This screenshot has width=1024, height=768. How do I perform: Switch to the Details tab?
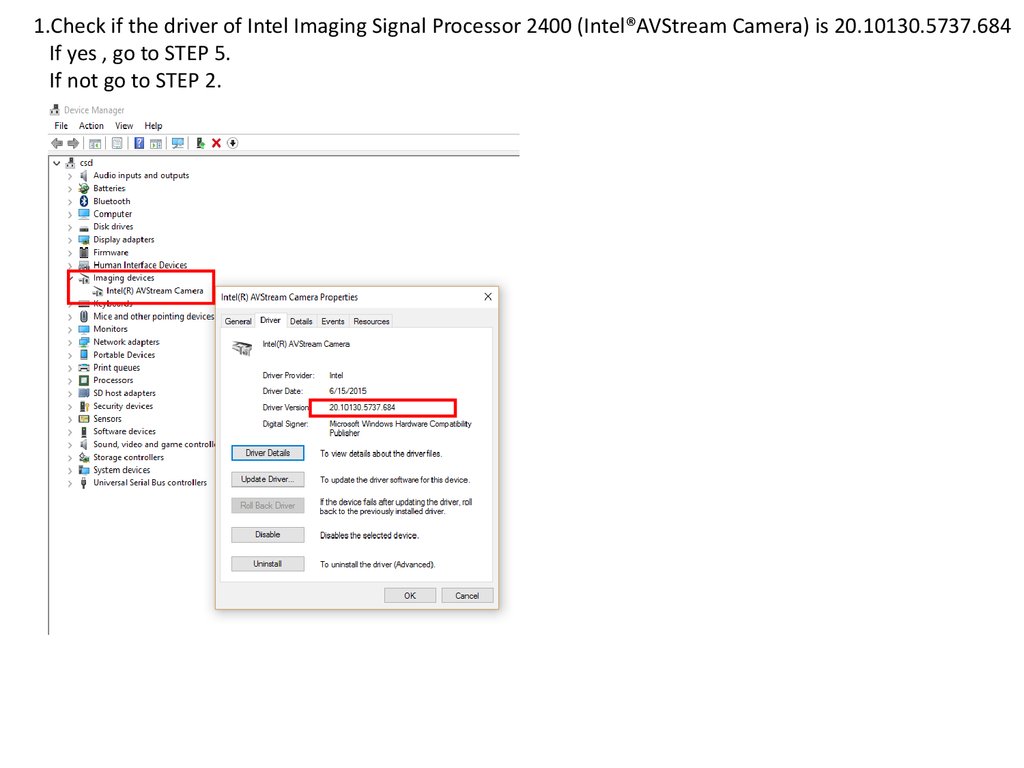pyautogui.click(x=301, y=321)
